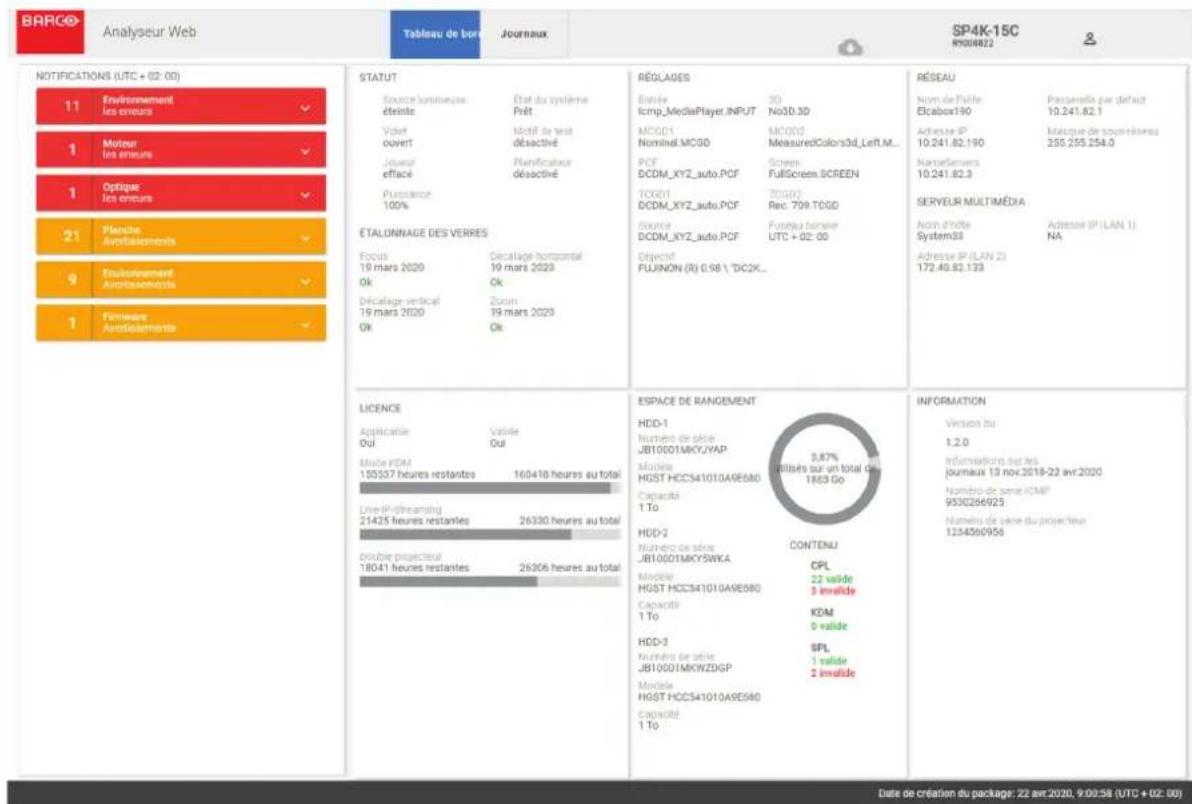
Task: Click the ICMP serial number 9530266925
Action: 975,502
